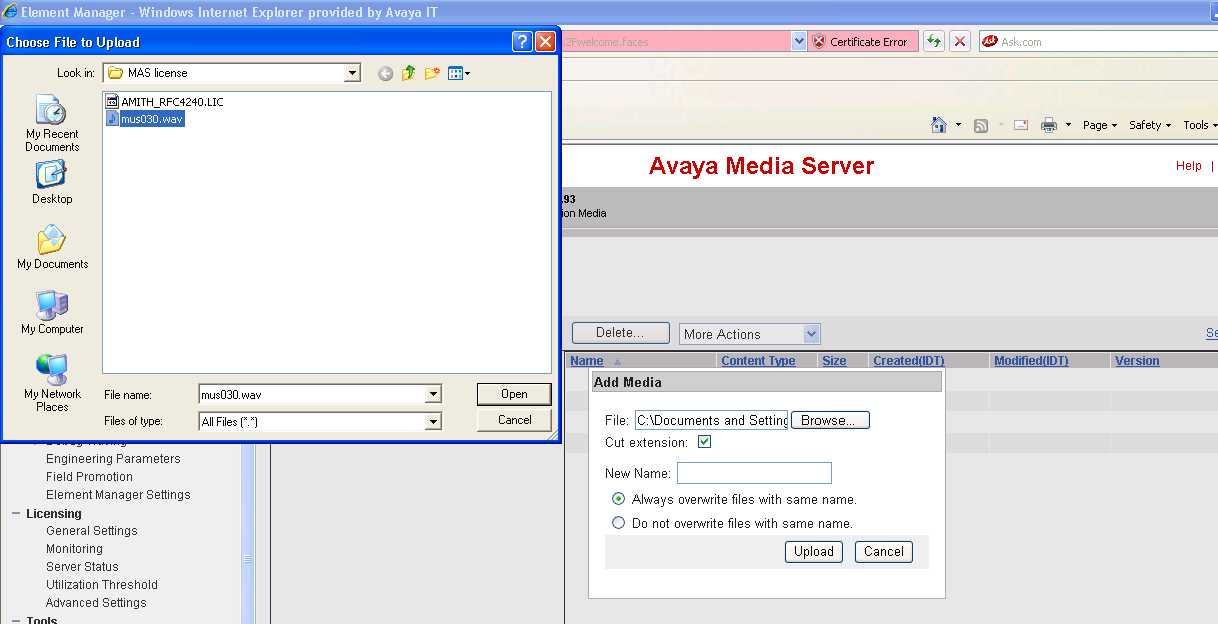1218x624 pixels.
Task: Open the More Actions dropdown
Action: click(750, 334)
